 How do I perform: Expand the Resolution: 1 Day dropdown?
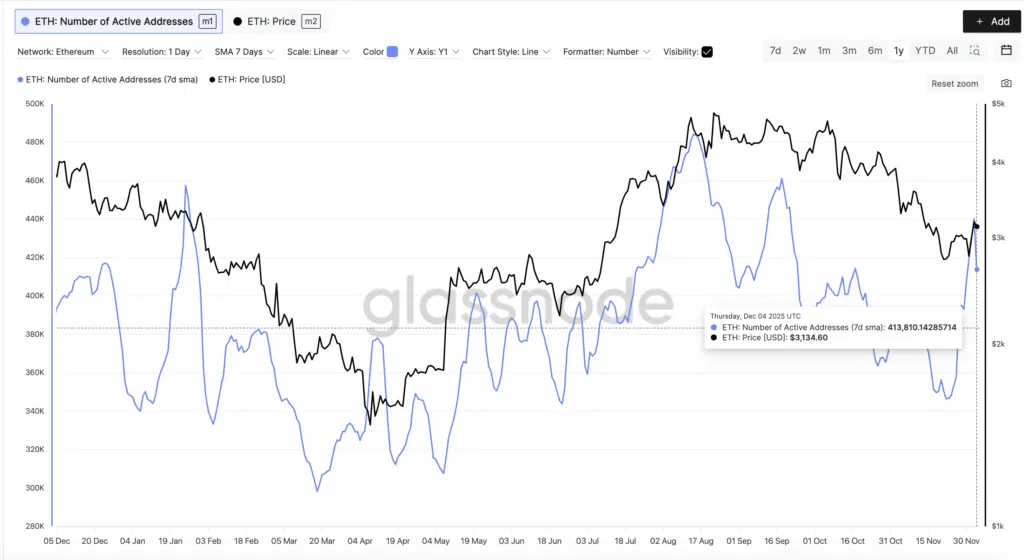[x=161, y=52]
